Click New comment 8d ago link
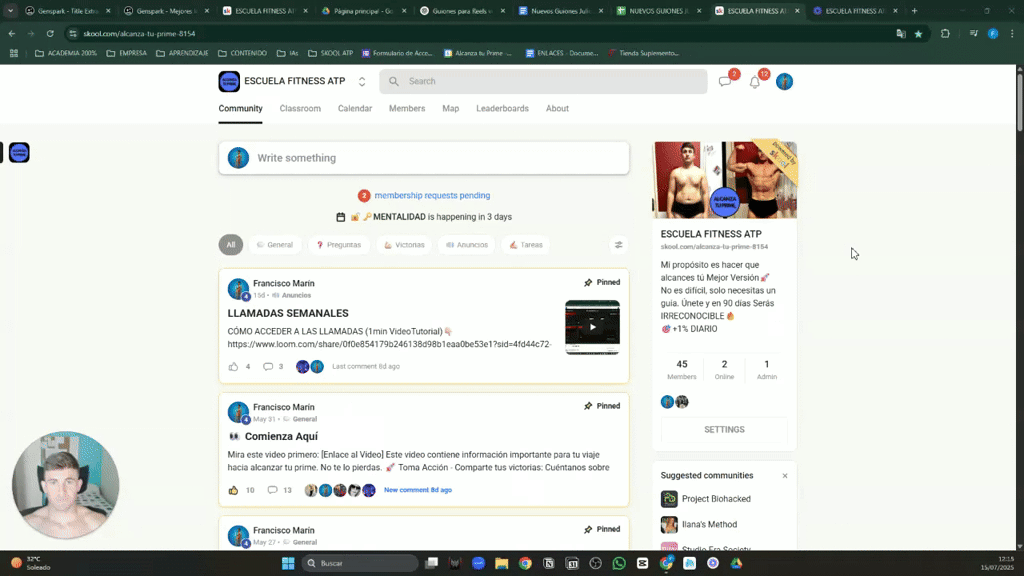The height and width of the screenshot is (576, 1024). click(418, 490)
